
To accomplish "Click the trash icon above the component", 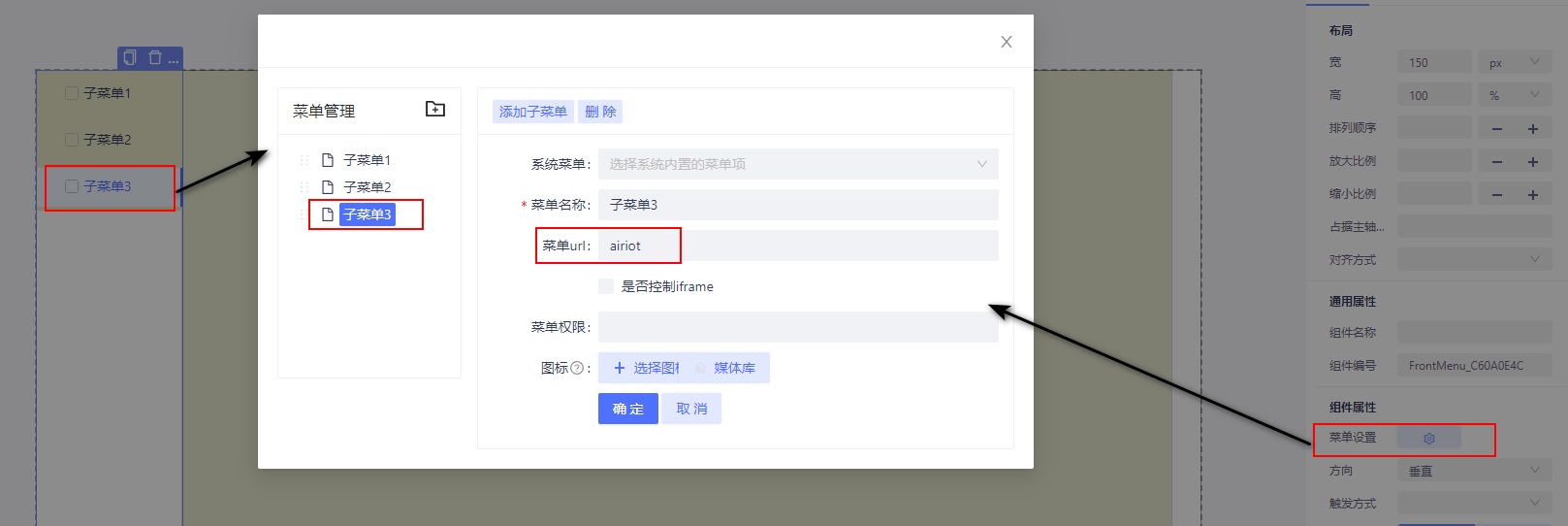I will tap(155, 58).
